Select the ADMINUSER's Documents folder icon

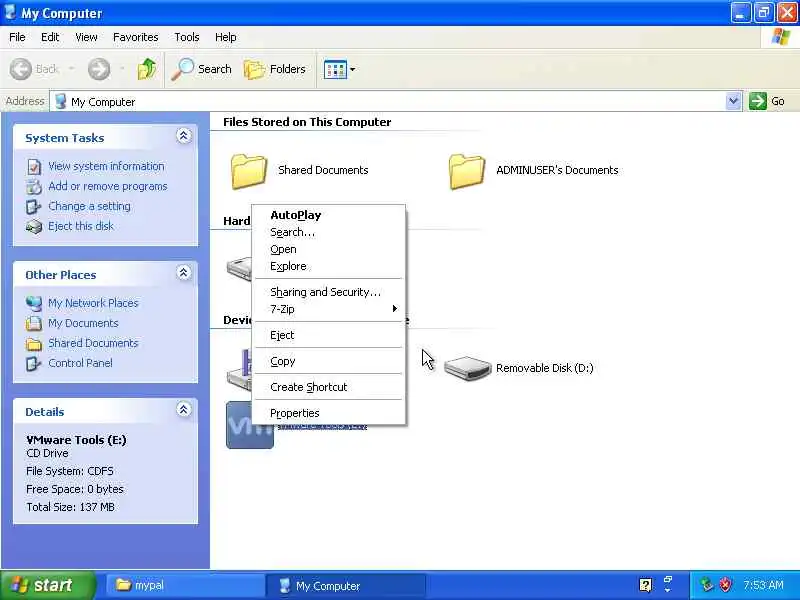(466, 171)
